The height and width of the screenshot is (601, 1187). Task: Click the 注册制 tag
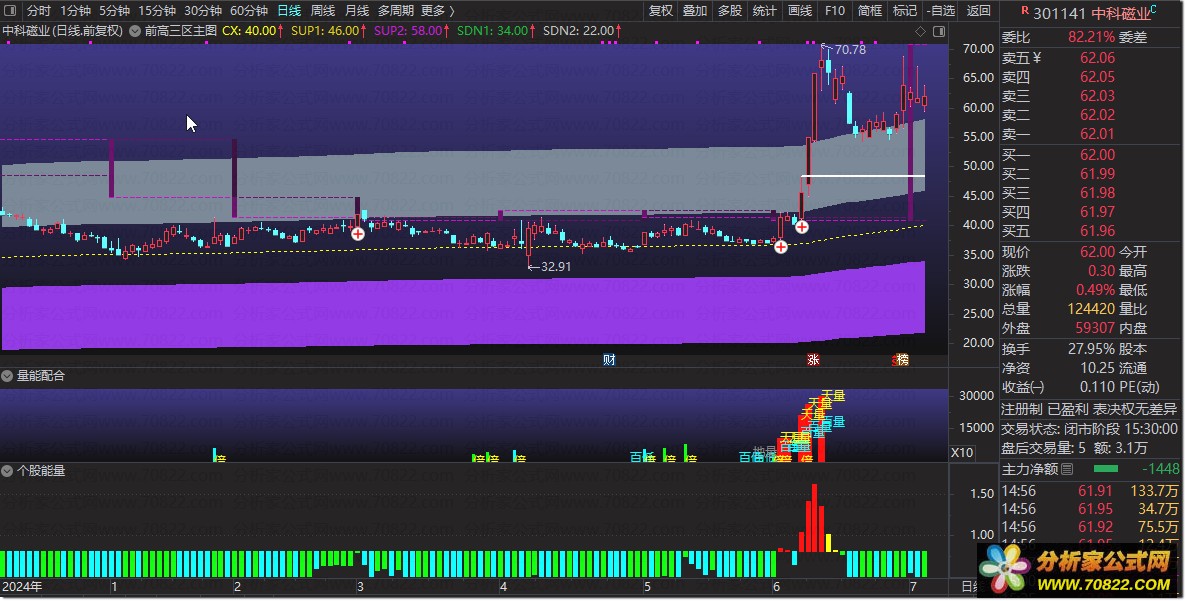1021,409
